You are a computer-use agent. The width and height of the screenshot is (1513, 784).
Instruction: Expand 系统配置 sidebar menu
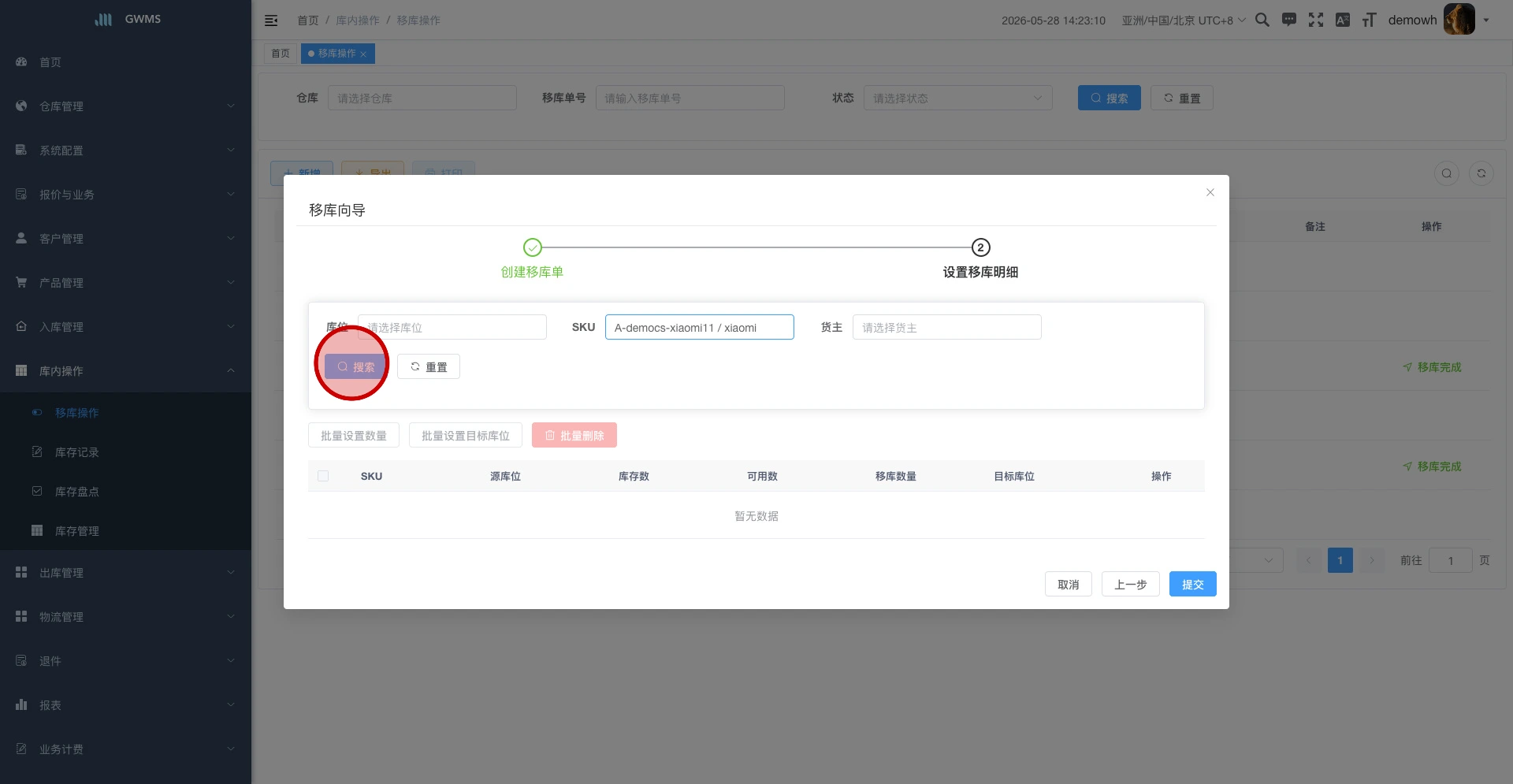tap(126, 150)
